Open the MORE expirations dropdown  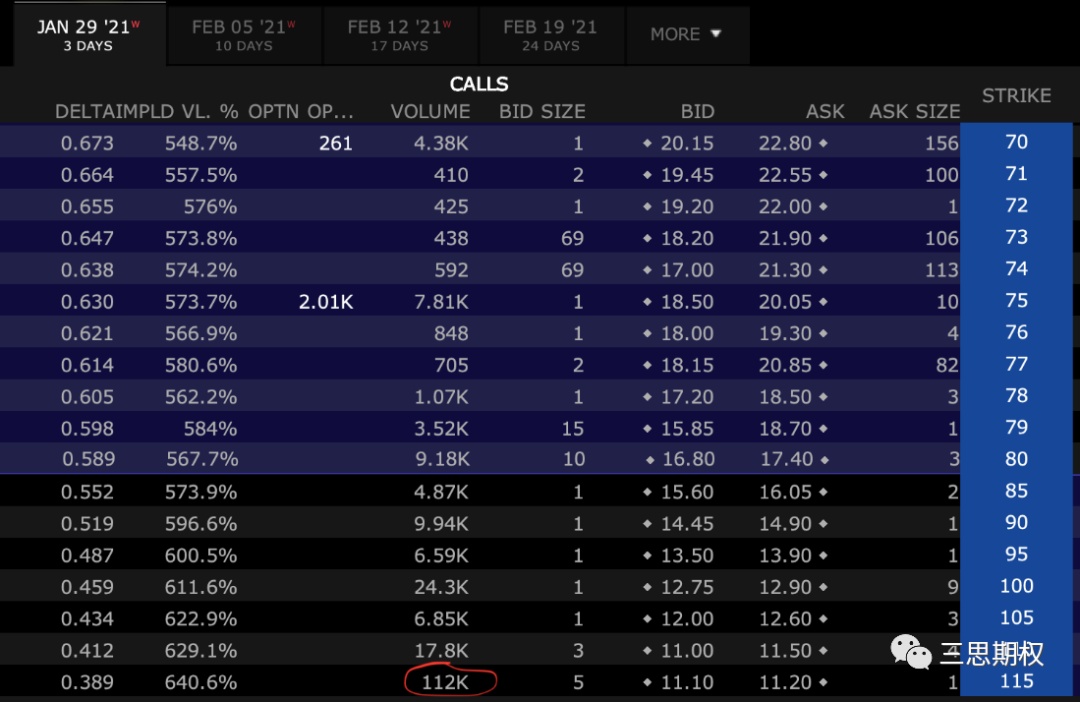686,34
